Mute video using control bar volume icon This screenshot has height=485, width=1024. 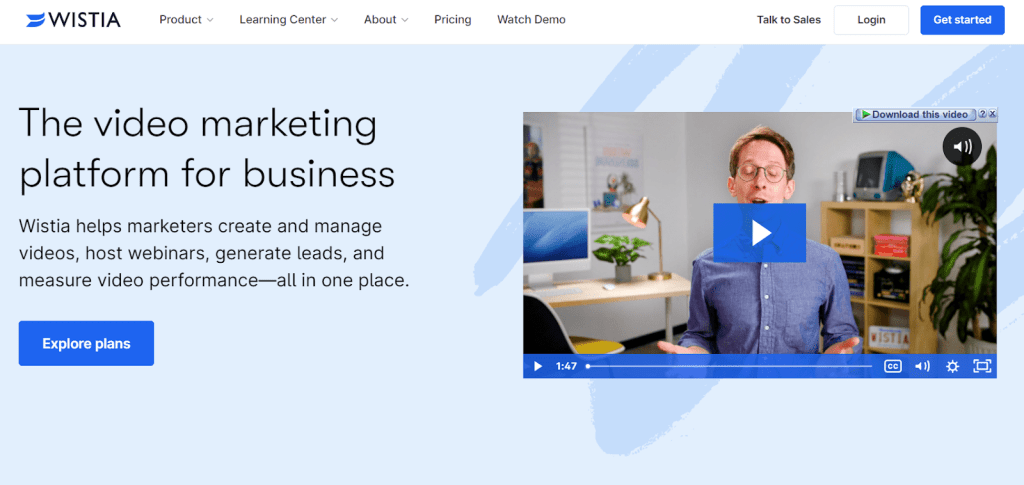pos(922,366)
